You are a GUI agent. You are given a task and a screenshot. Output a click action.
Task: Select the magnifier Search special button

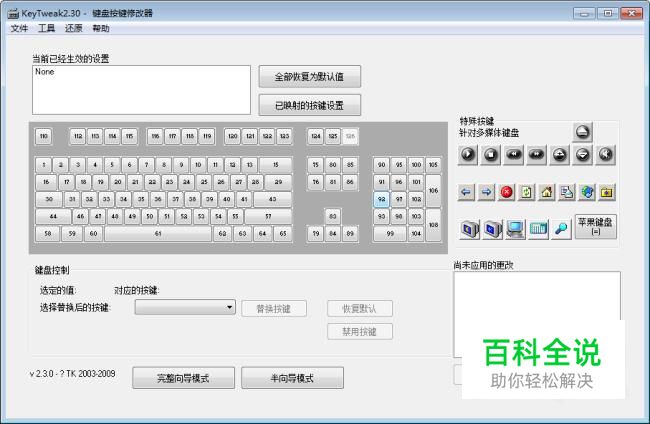pyautogui.click(x=561, y=229)
